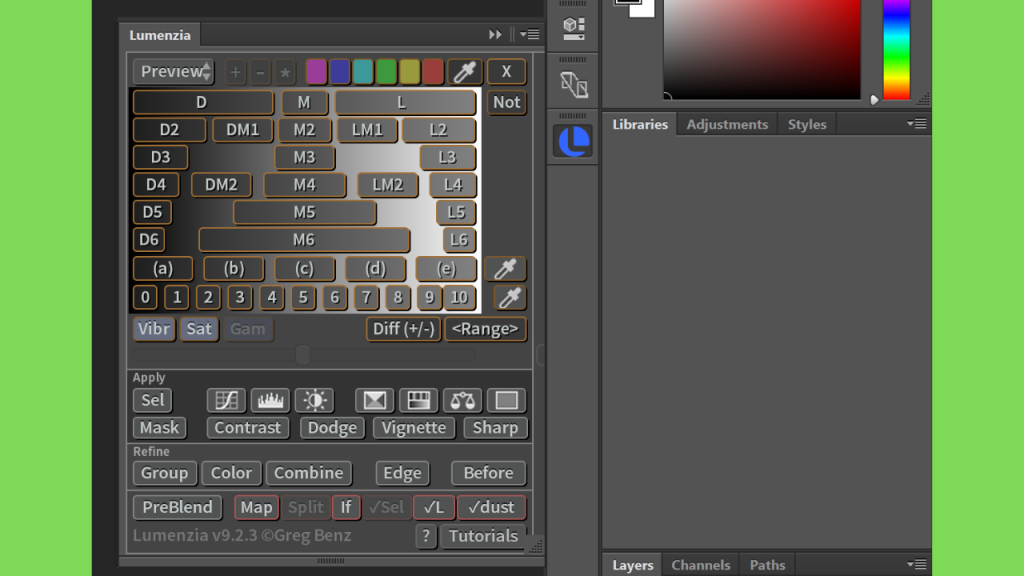Image resolution: width=1024 pixels, height=576 pixels.
Task: Switch to the Adjustments tab
Action: click(727, 124)
